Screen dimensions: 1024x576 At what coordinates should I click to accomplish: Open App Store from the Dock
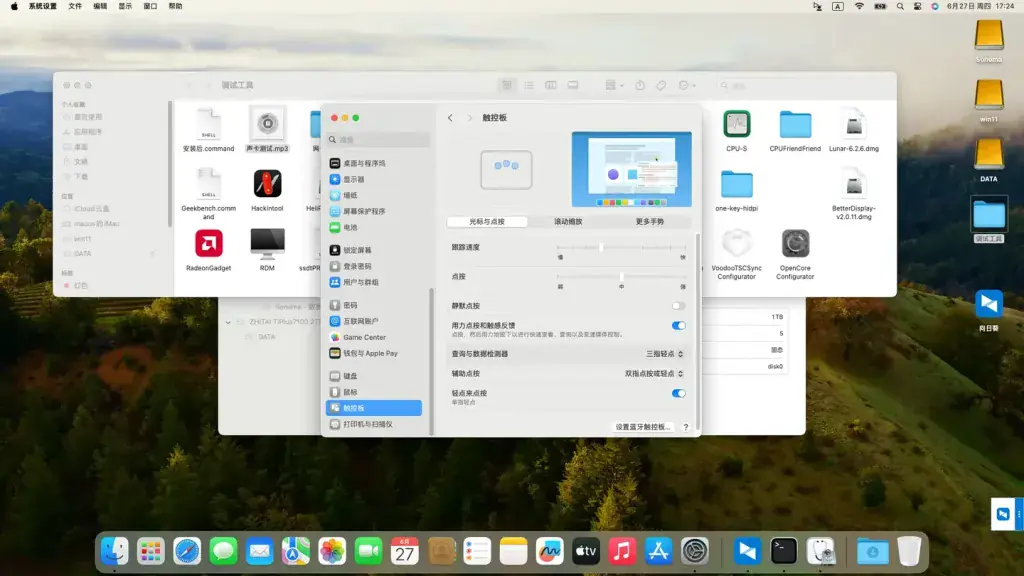[658, 552]
